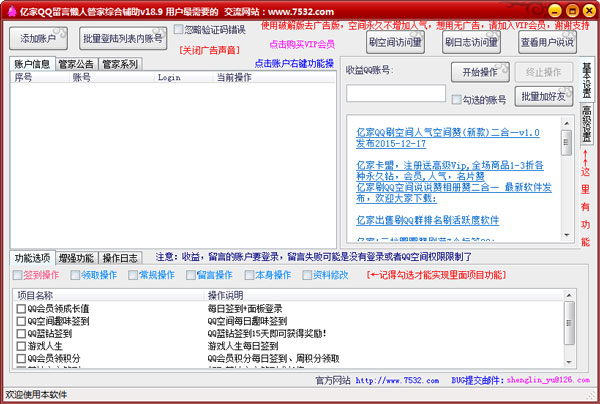Viewport: 600px width, 404px height.
Task: Click the 添加账户 button
Action: click(x=38, y=38)
